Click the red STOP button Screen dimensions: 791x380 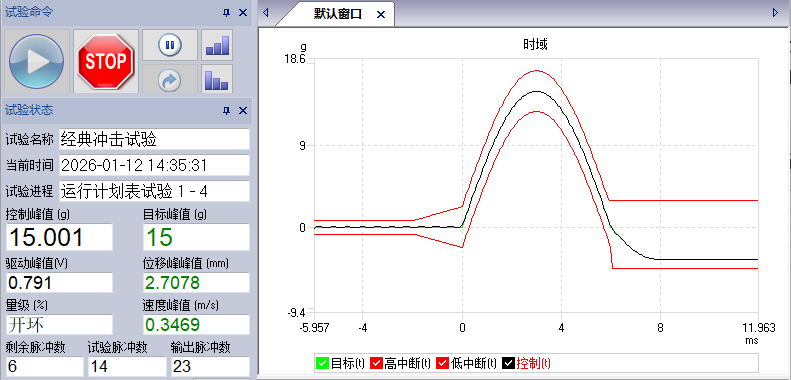(106, 61)
